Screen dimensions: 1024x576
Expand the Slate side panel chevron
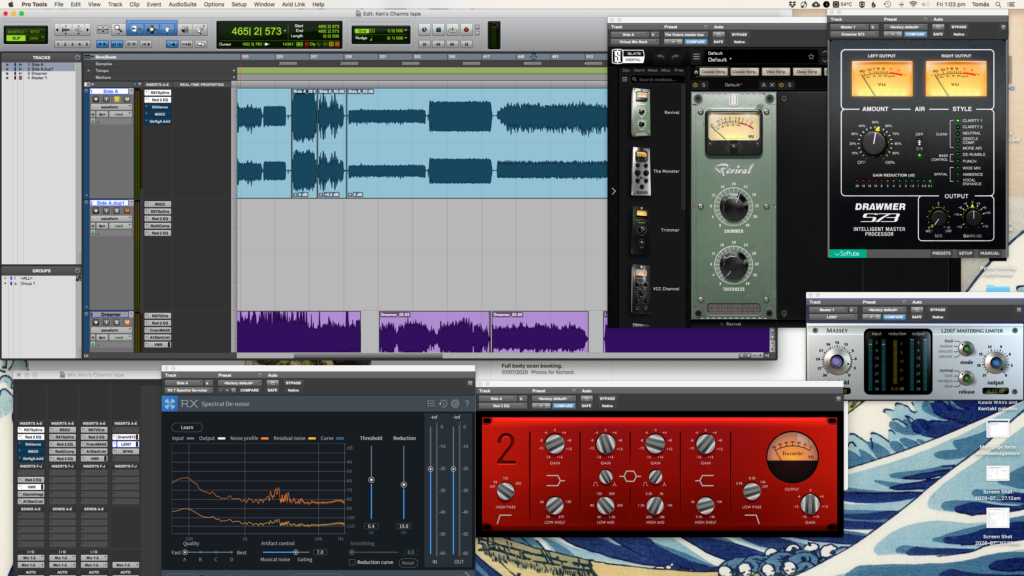point(613,191)
